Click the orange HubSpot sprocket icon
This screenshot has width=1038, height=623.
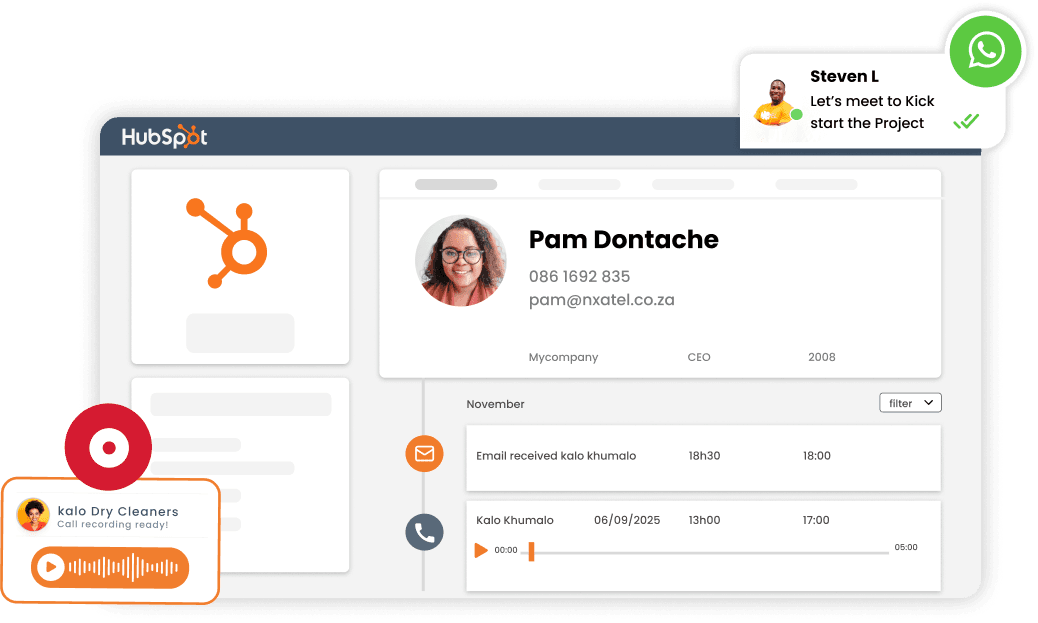point(227,243)
